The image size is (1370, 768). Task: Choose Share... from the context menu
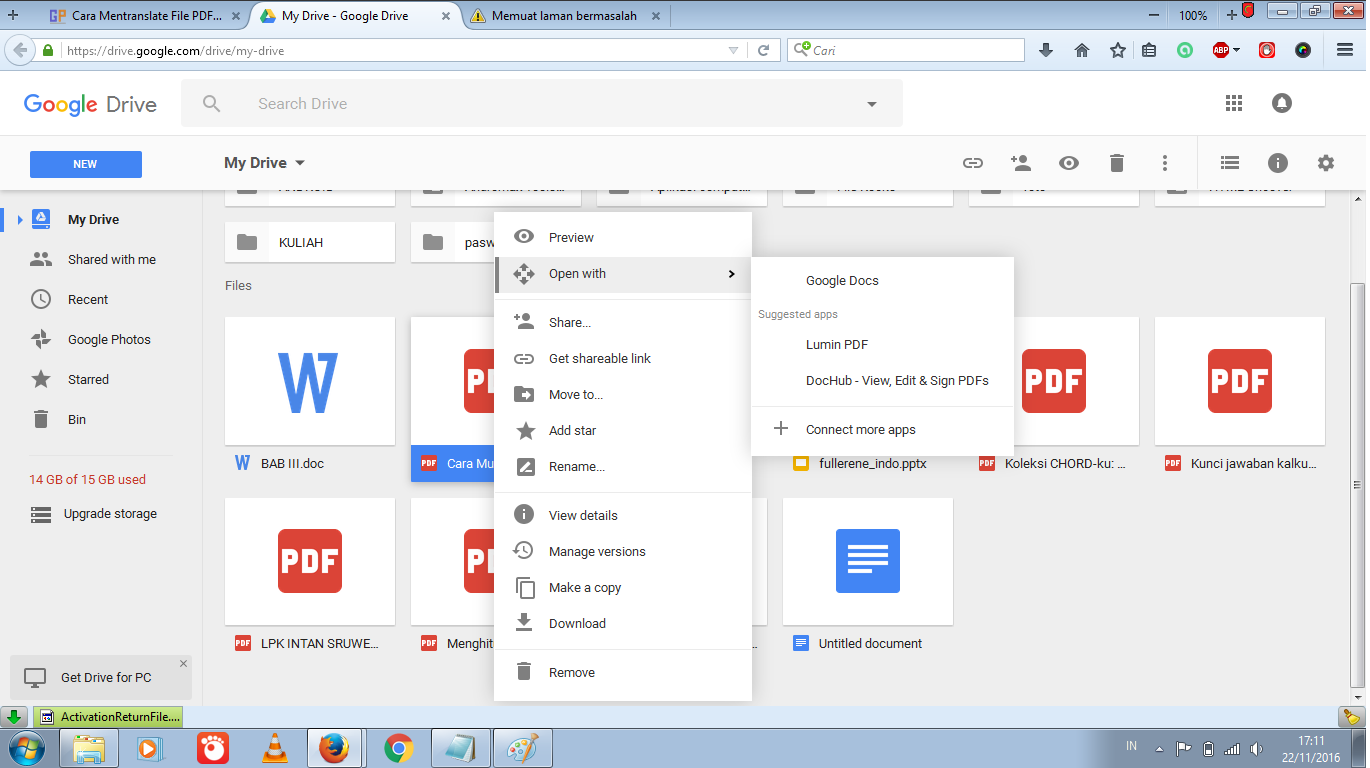623,323
